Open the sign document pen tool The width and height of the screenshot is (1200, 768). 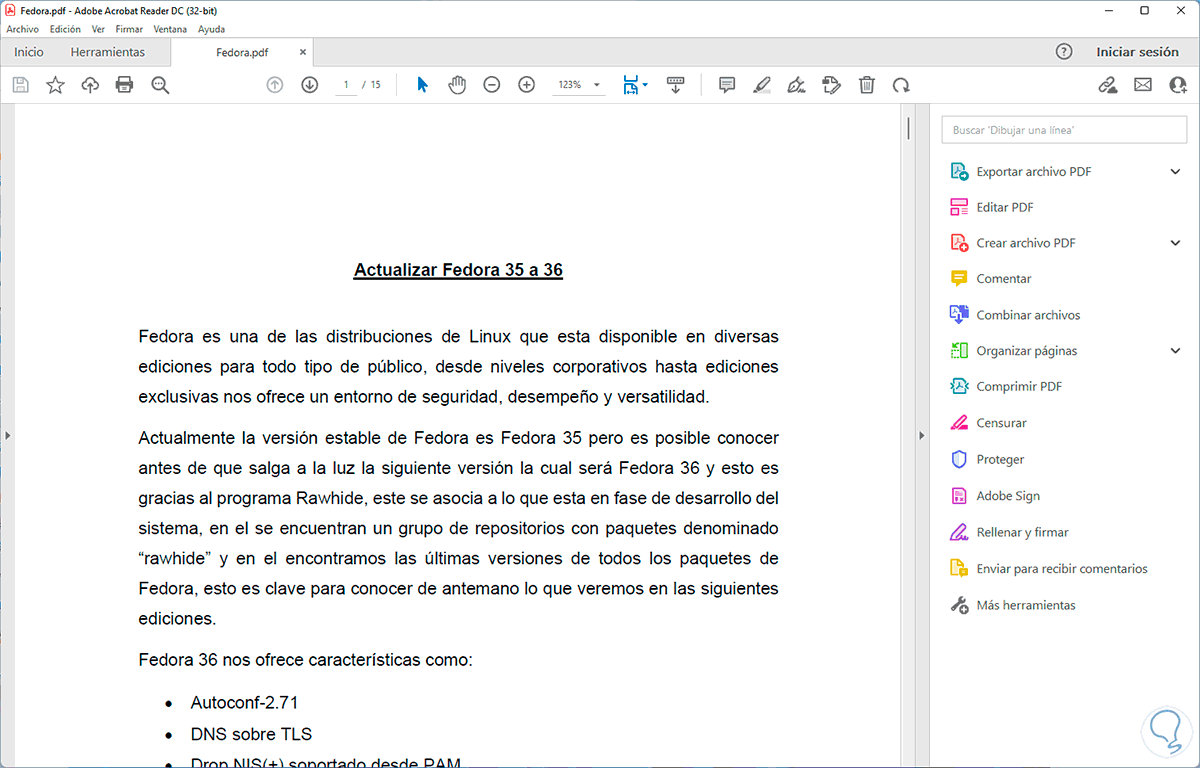point(797,85)
